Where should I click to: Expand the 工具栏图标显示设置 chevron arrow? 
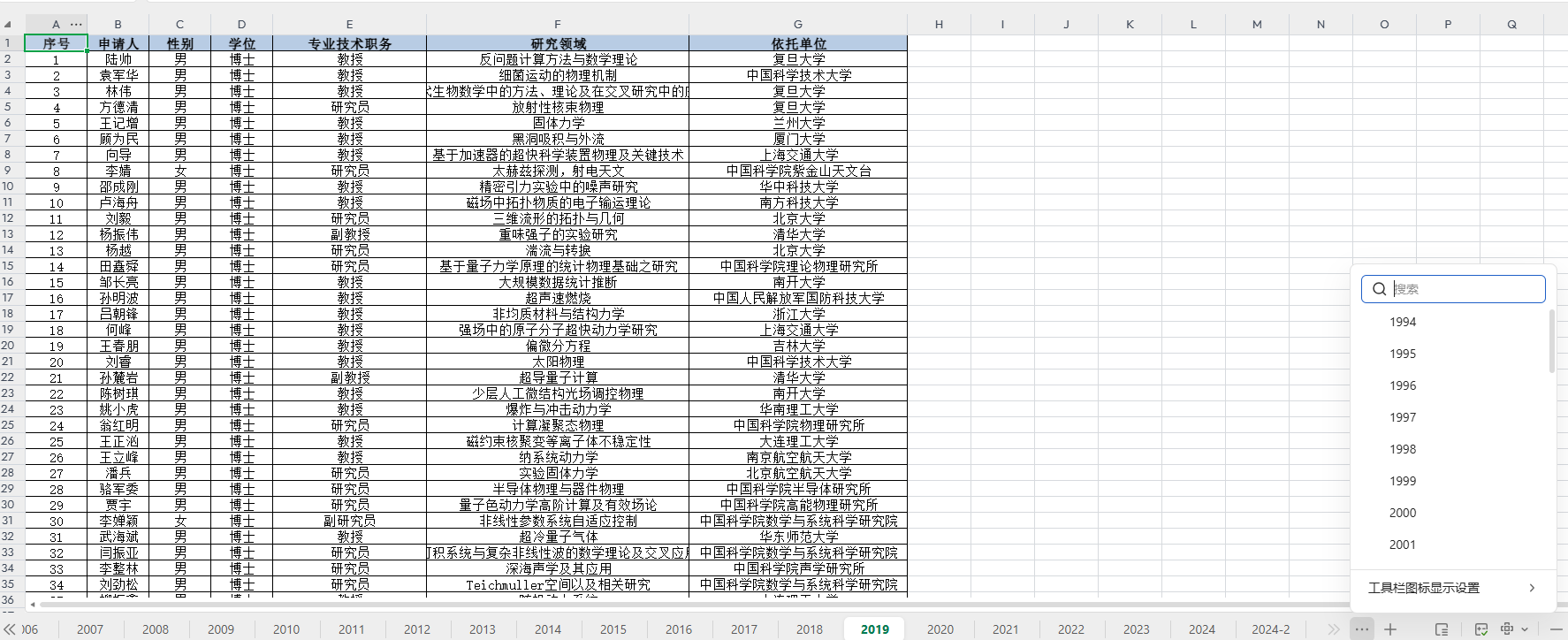1532,588
